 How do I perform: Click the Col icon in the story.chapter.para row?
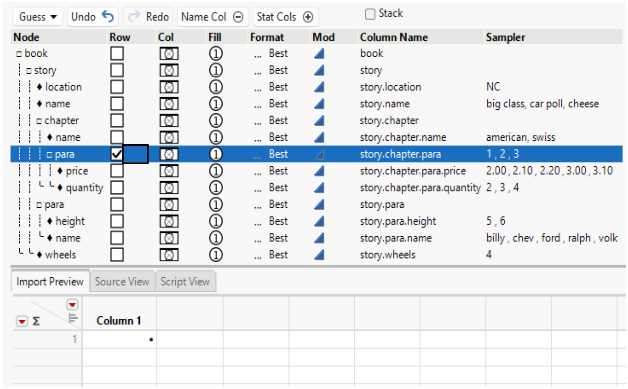click(169, 154)
